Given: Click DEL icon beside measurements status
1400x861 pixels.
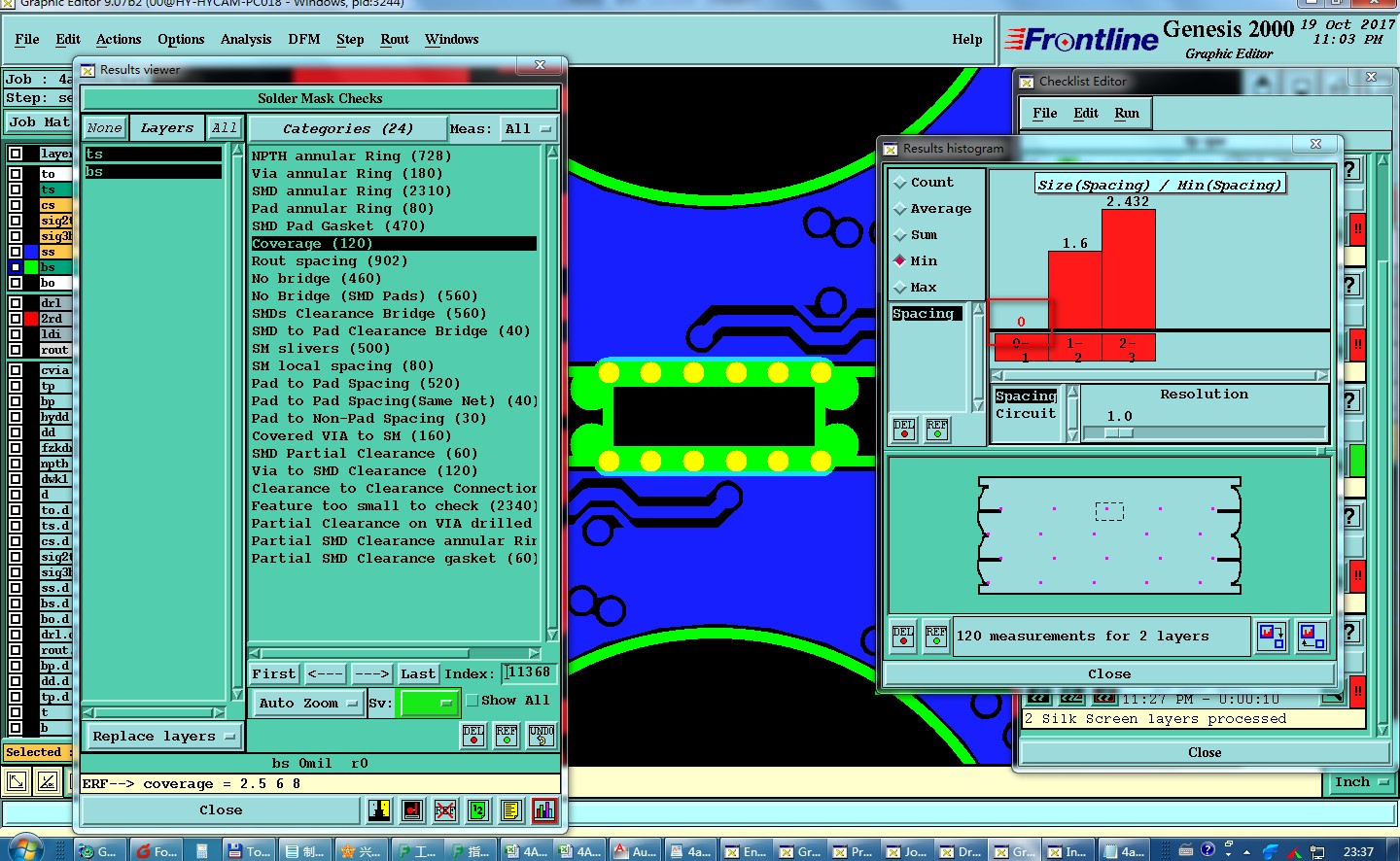Looking at the screenshot, I should click(903, 637).
